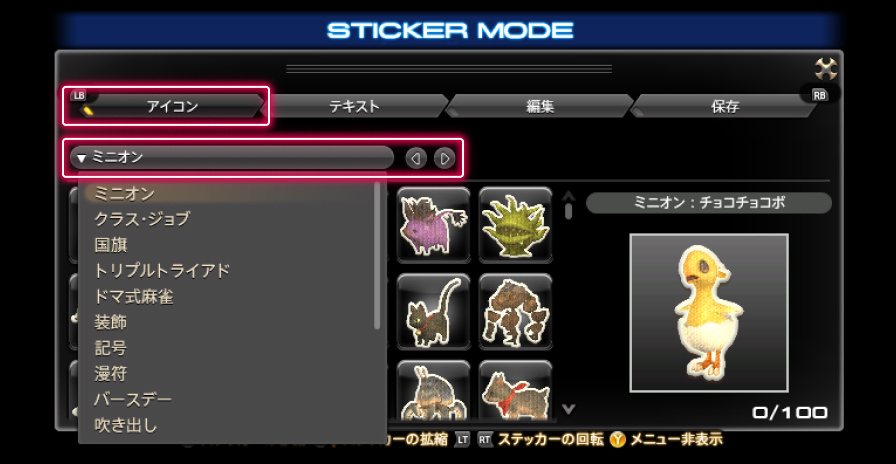Image resolution: width=896 pixels, height=464 pixels.
Task: Select the purple pig minion sticker
Action: (434, 225)
